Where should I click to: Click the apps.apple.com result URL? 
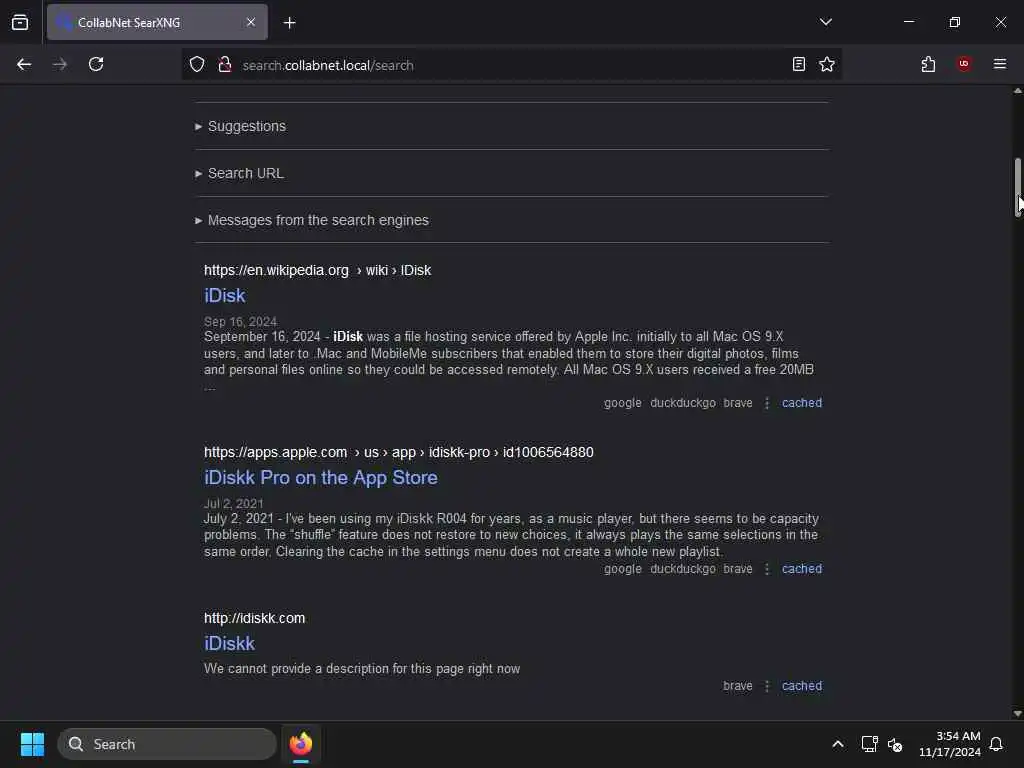398,453
